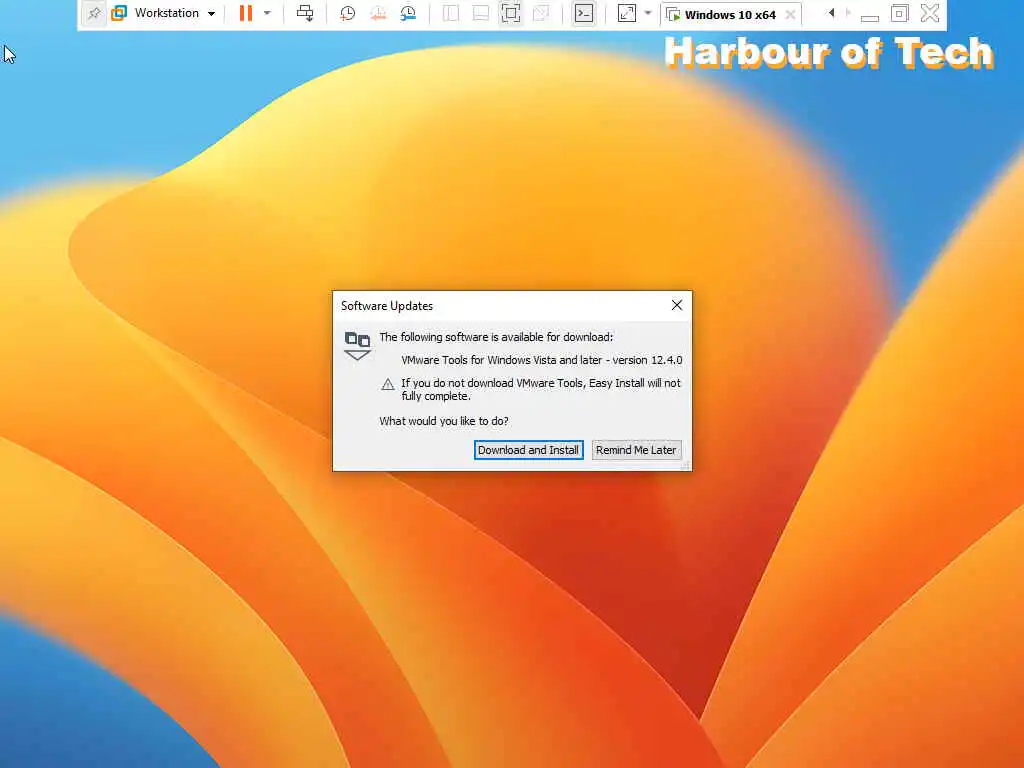Revert VM to previous snapshot
Image resolution: width=1024 pixels, height=768 pixels.
click(378, 13)
